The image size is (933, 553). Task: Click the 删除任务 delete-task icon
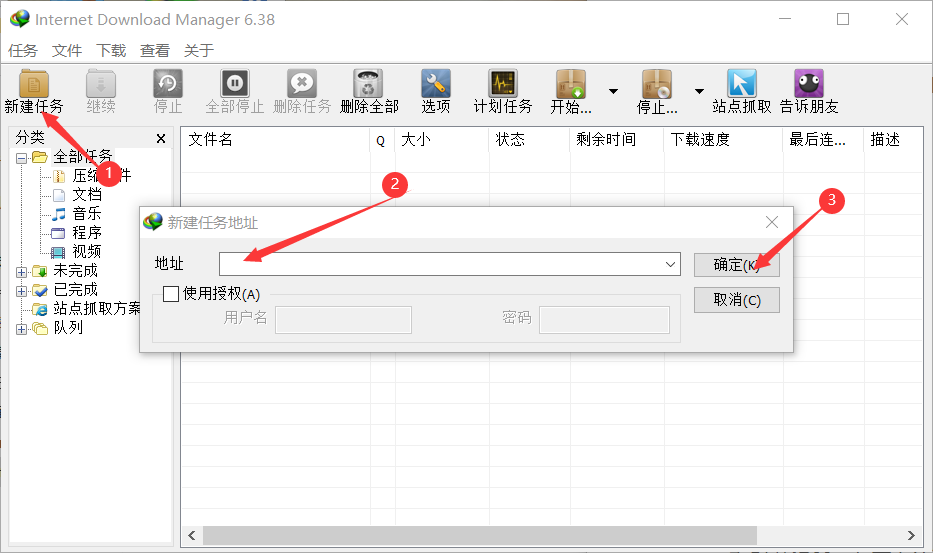[x=302, y=83]
